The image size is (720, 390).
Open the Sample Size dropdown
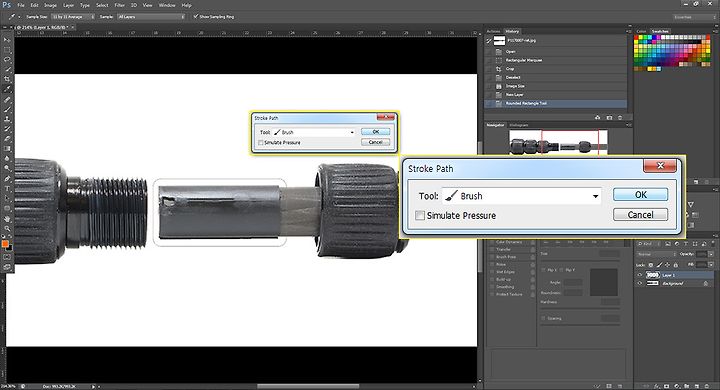73,17
